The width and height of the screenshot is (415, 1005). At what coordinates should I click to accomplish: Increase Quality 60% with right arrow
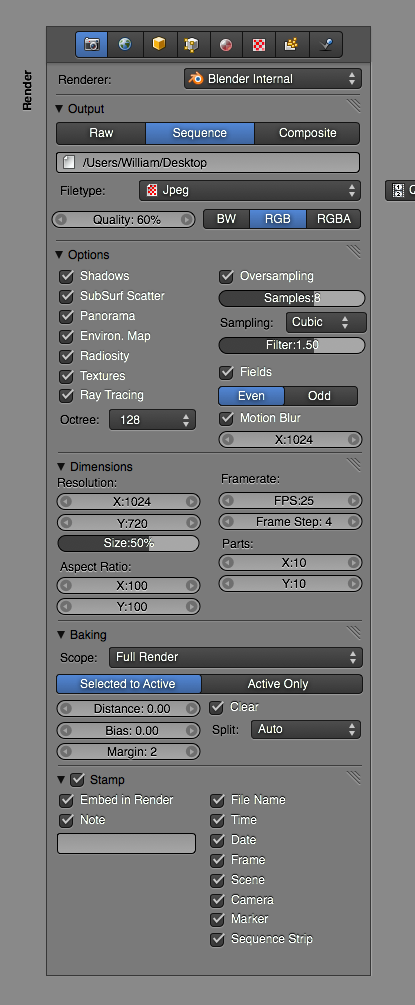click(x=186, y=220)
